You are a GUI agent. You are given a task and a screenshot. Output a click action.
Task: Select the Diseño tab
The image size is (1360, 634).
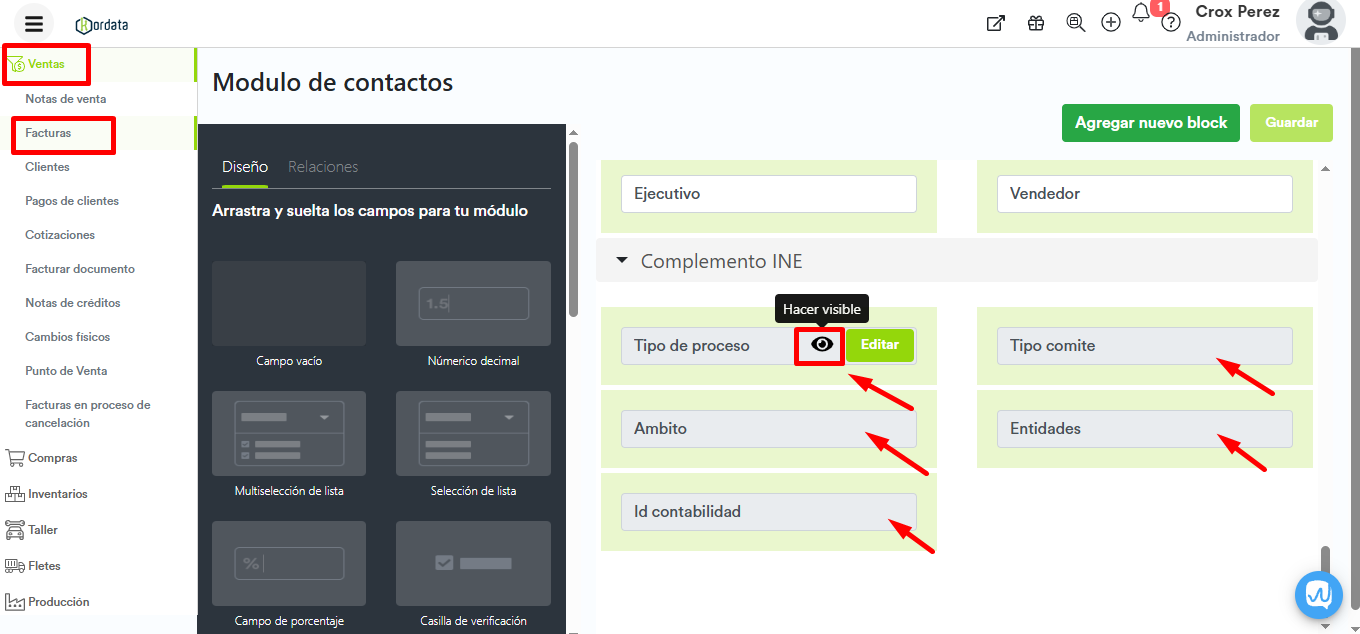pos(244,167)
